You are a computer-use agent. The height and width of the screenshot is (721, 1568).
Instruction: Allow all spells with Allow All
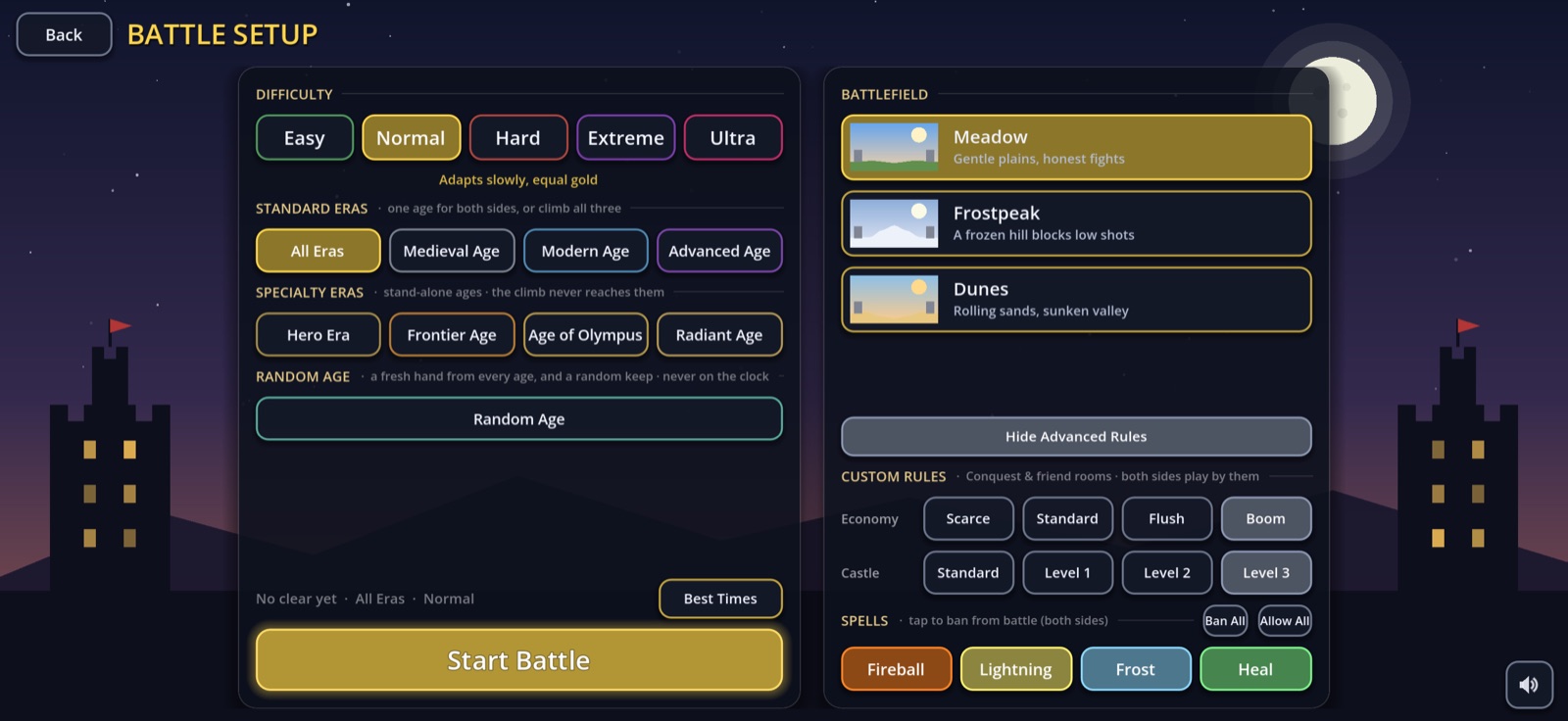pyautogui.click(x=1285, y=621)
